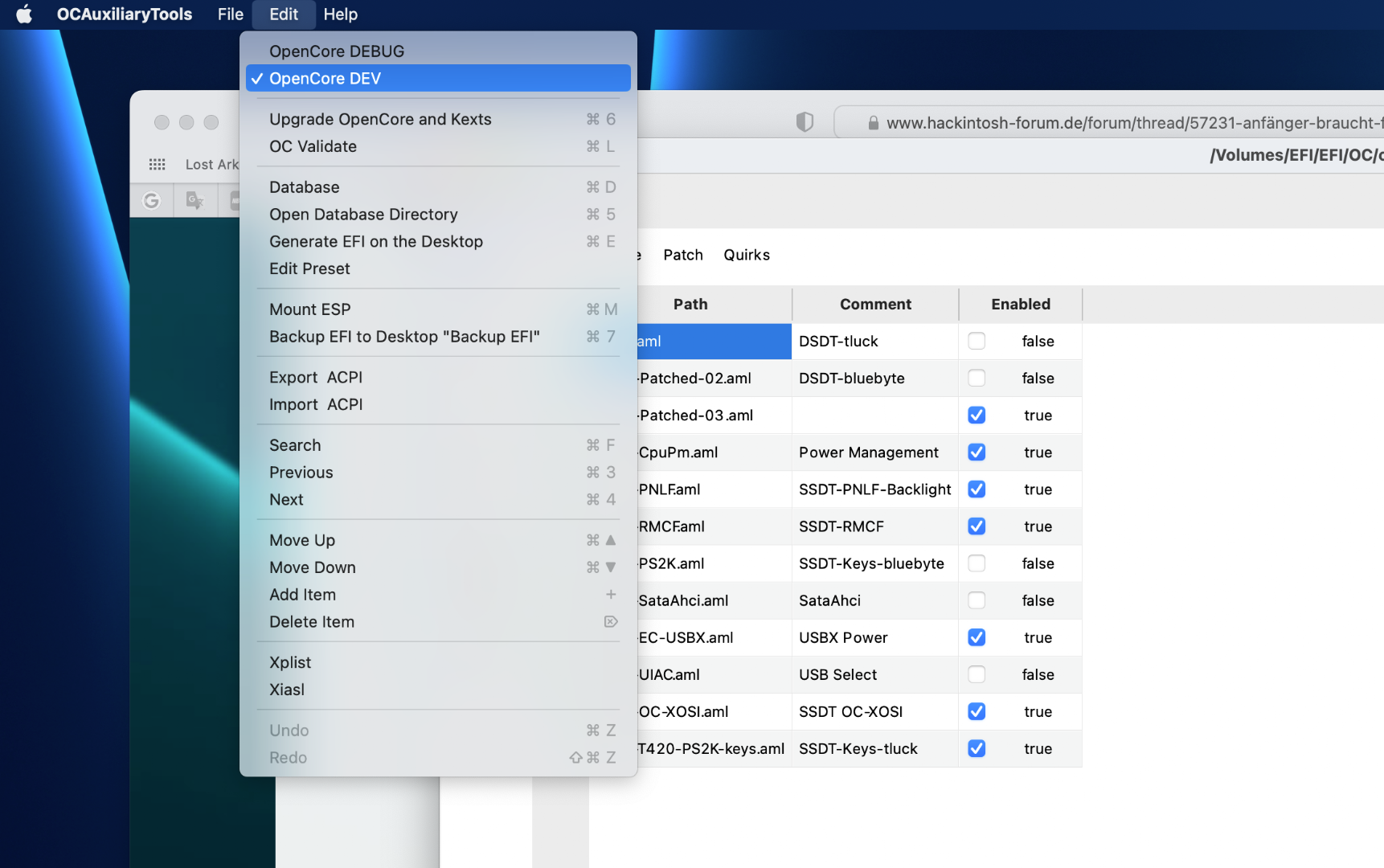
Task: Select OpenCore DEBUG option
Action: coord(337,51)
